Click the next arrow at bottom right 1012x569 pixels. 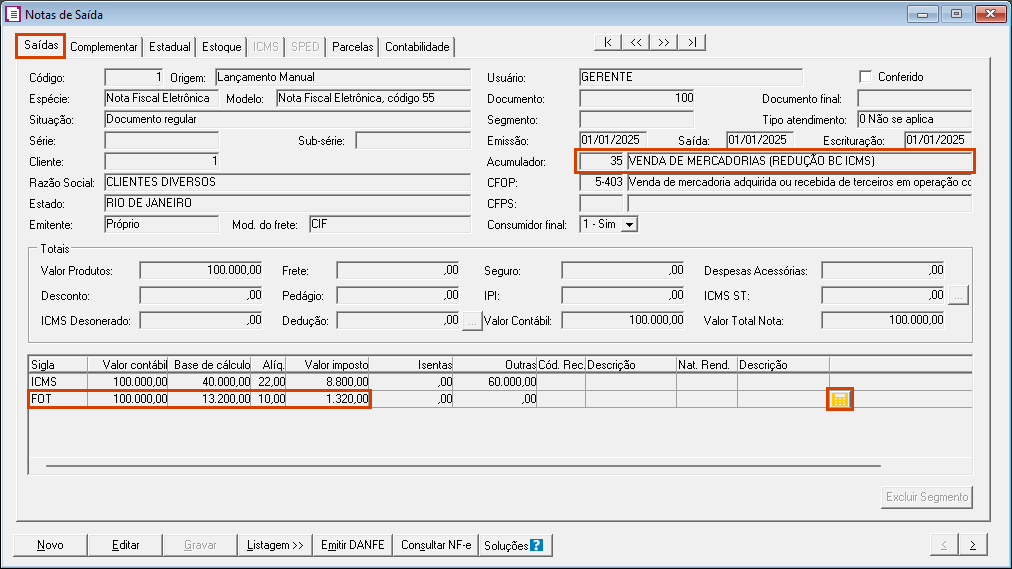click(972, 545)
